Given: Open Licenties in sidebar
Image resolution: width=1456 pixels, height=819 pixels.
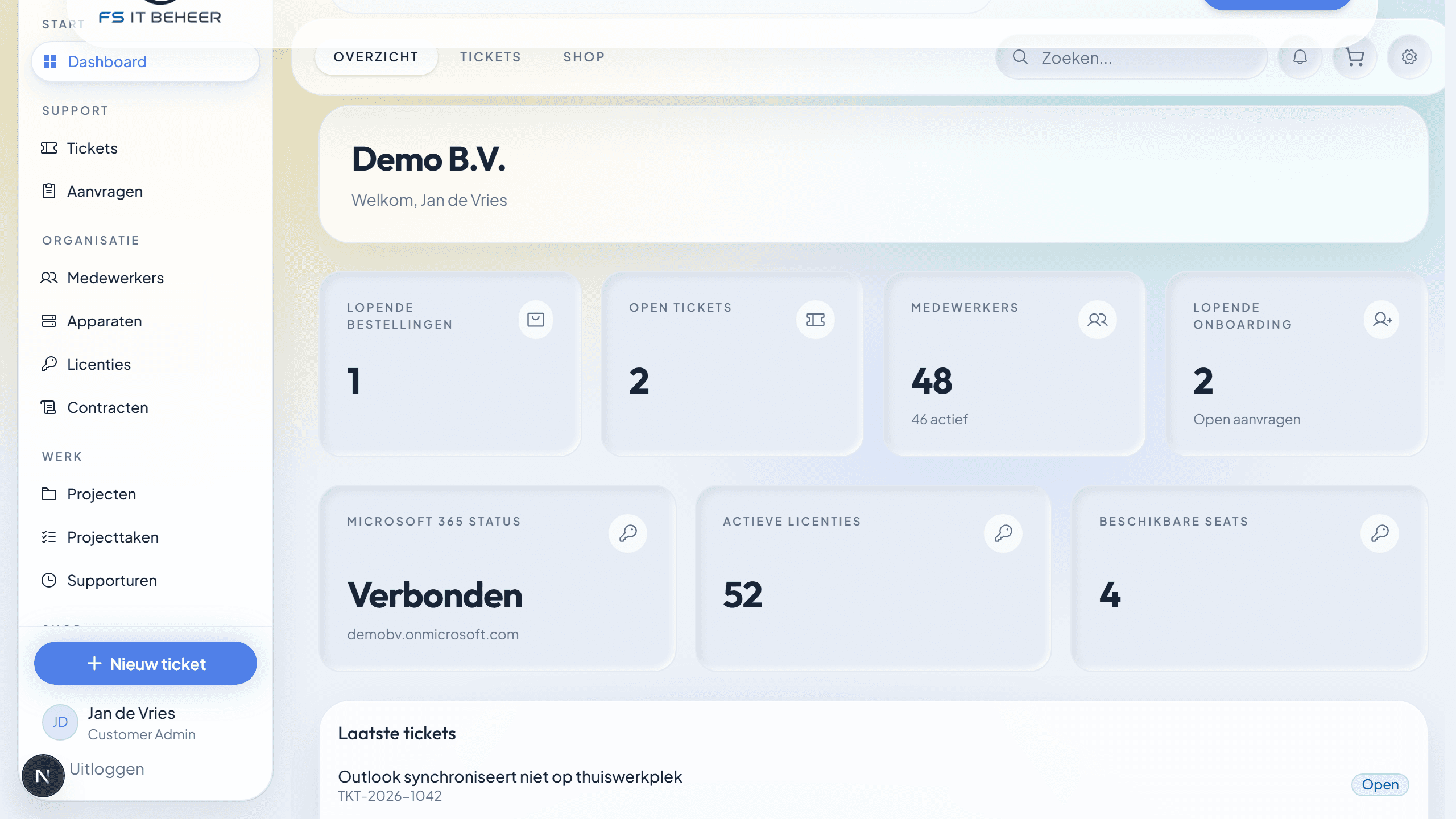Looking at the screenshot, I should point(146,364).
